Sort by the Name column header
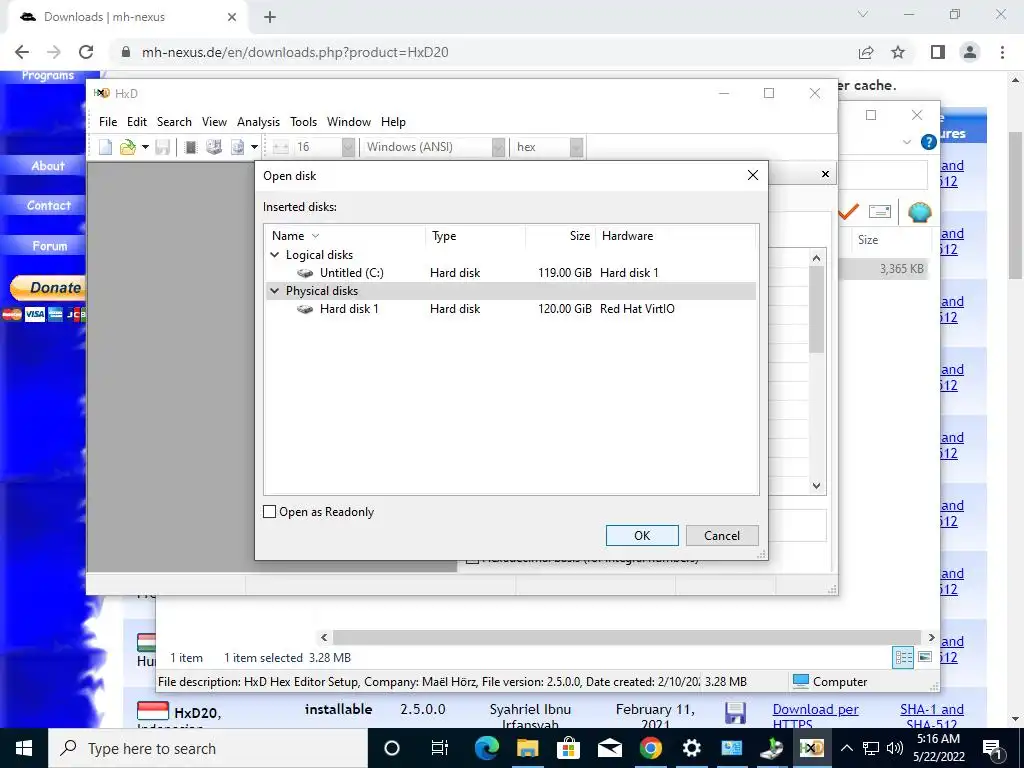The image size is (1024, 768). click(x=345, y=236)
